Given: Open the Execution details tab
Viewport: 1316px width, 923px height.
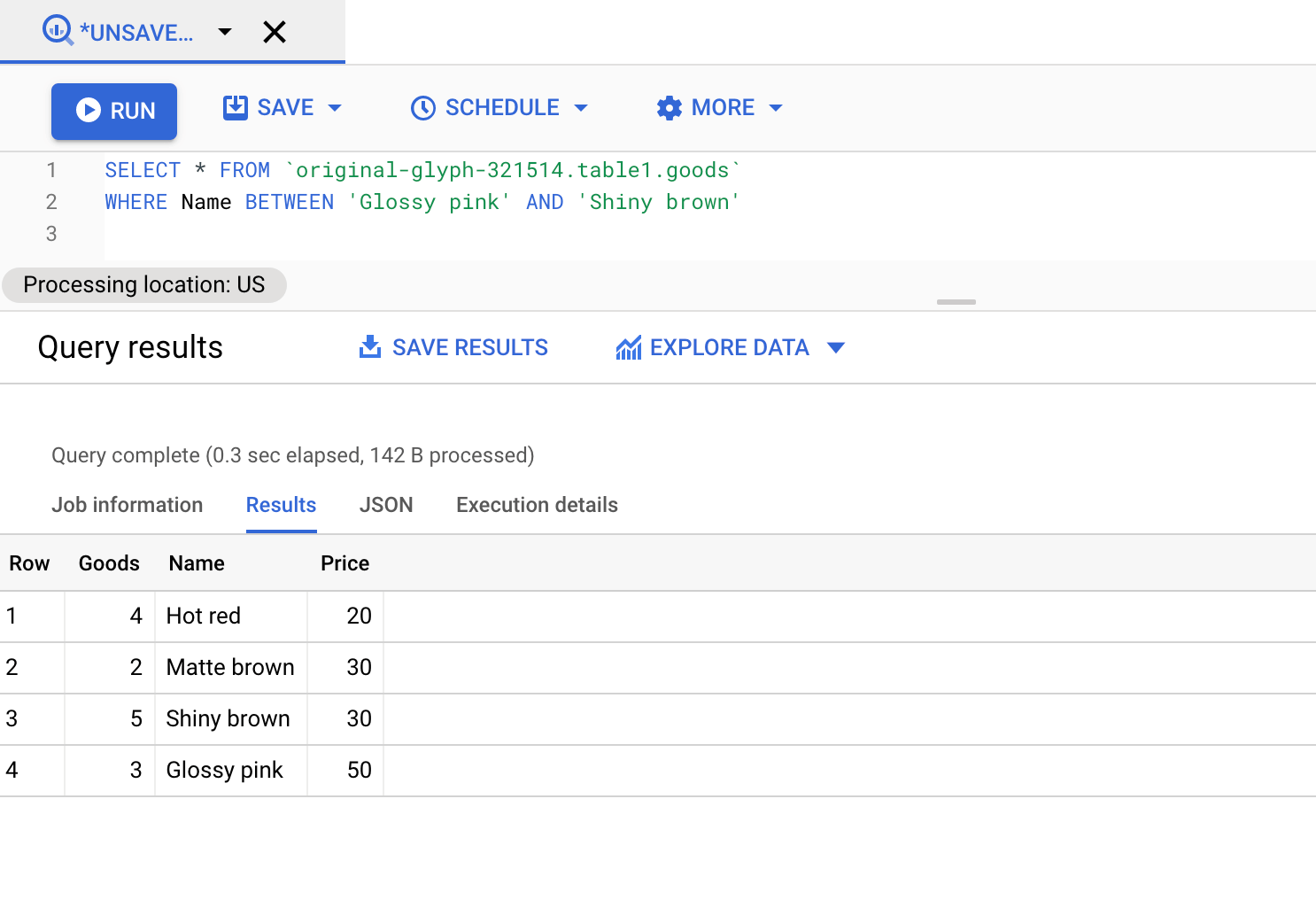Looking at the screenshot, I should coord(537,505).
